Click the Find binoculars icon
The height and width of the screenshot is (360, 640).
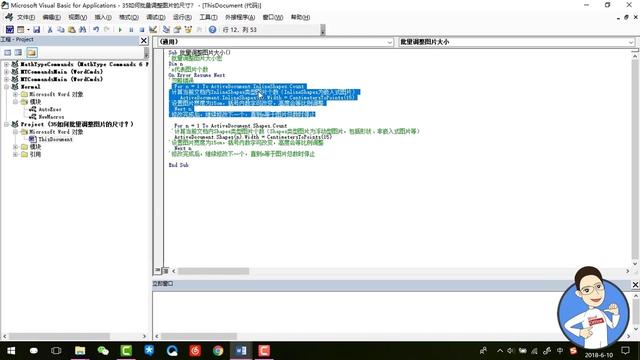click(x=82, y=29)
